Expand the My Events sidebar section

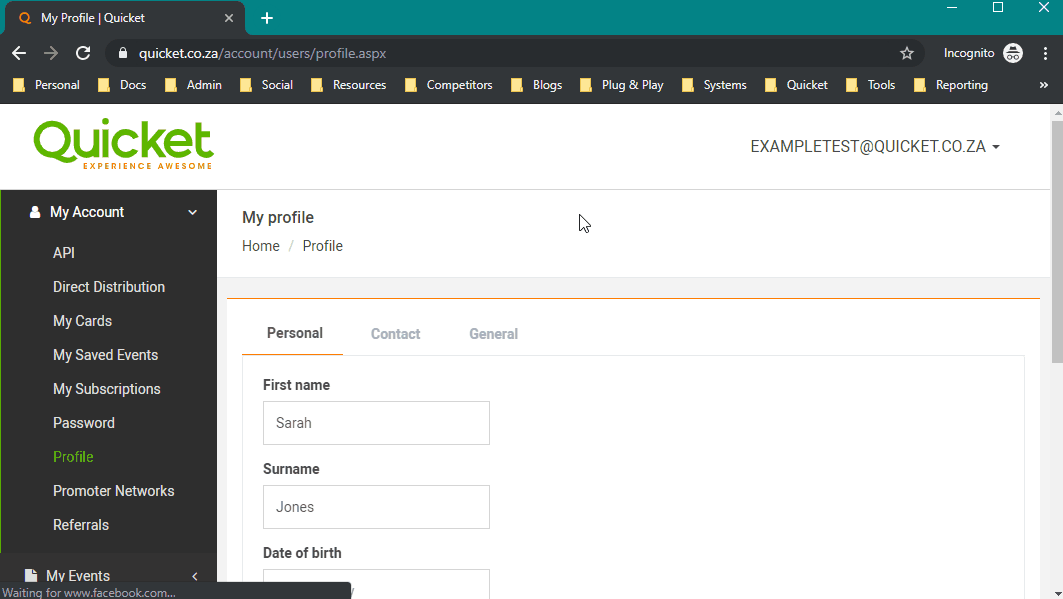pyautogui.click(x=108, y=575)
